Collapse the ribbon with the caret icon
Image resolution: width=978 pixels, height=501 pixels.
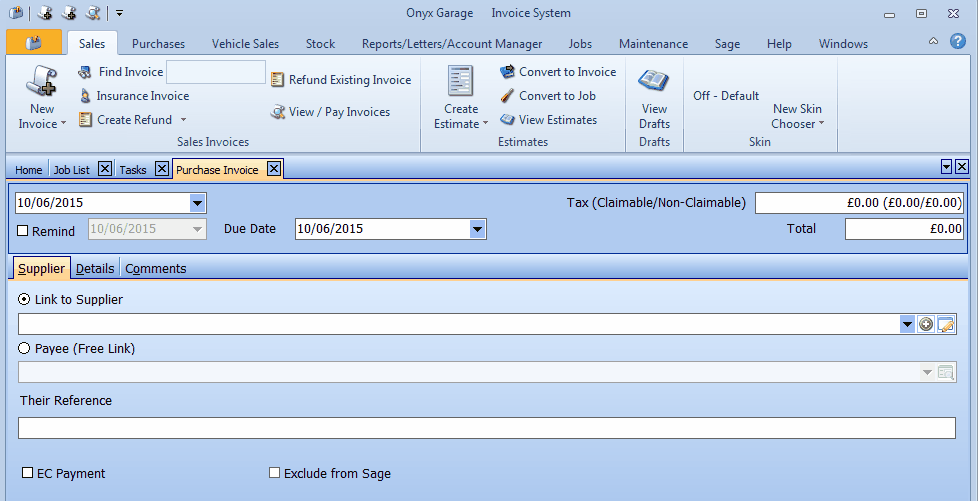pos(933,41)
